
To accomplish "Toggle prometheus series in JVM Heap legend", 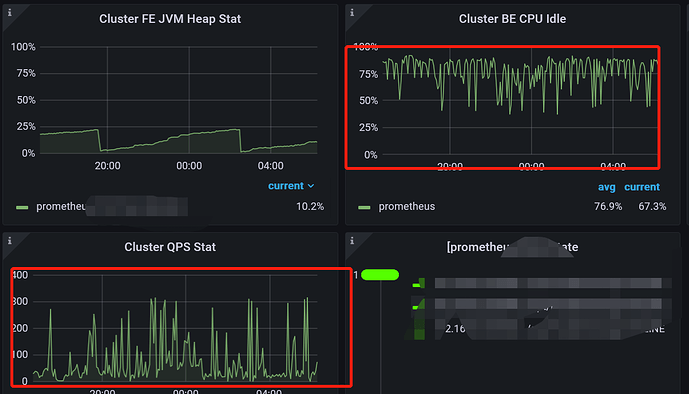I will [61, 206].
